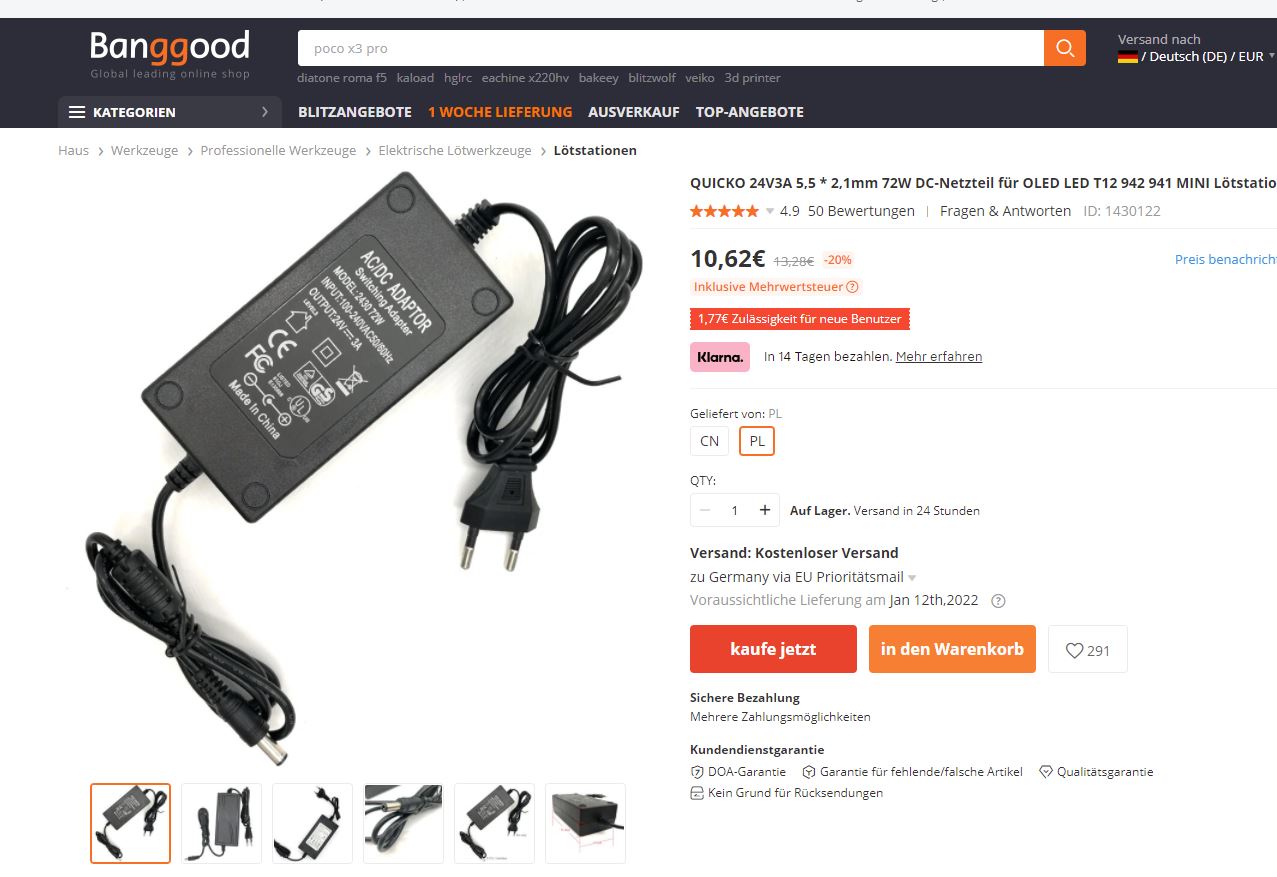The width and height of the screenshot is (1277, 877).
Task: Open the country, language and currency dropdown
Action: tap(1196, 57)
